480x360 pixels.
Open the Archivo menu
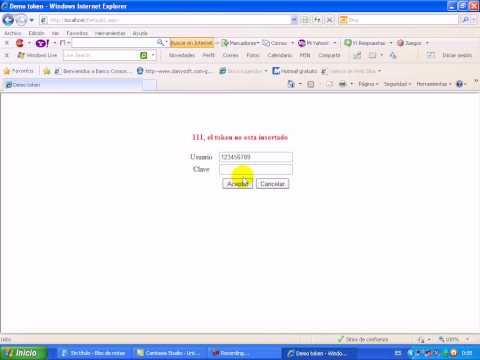coord(13,33)
